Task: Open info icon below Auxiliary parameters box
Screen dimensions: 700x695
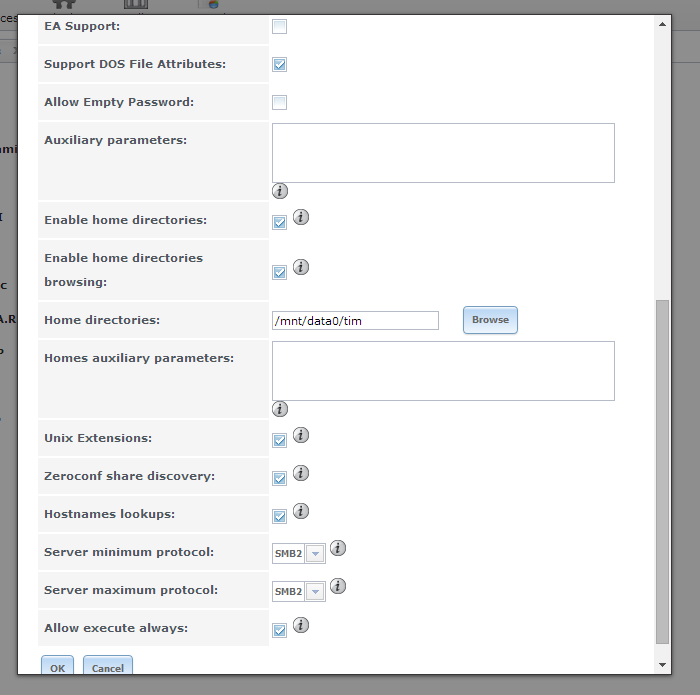Action: point(280,191)
